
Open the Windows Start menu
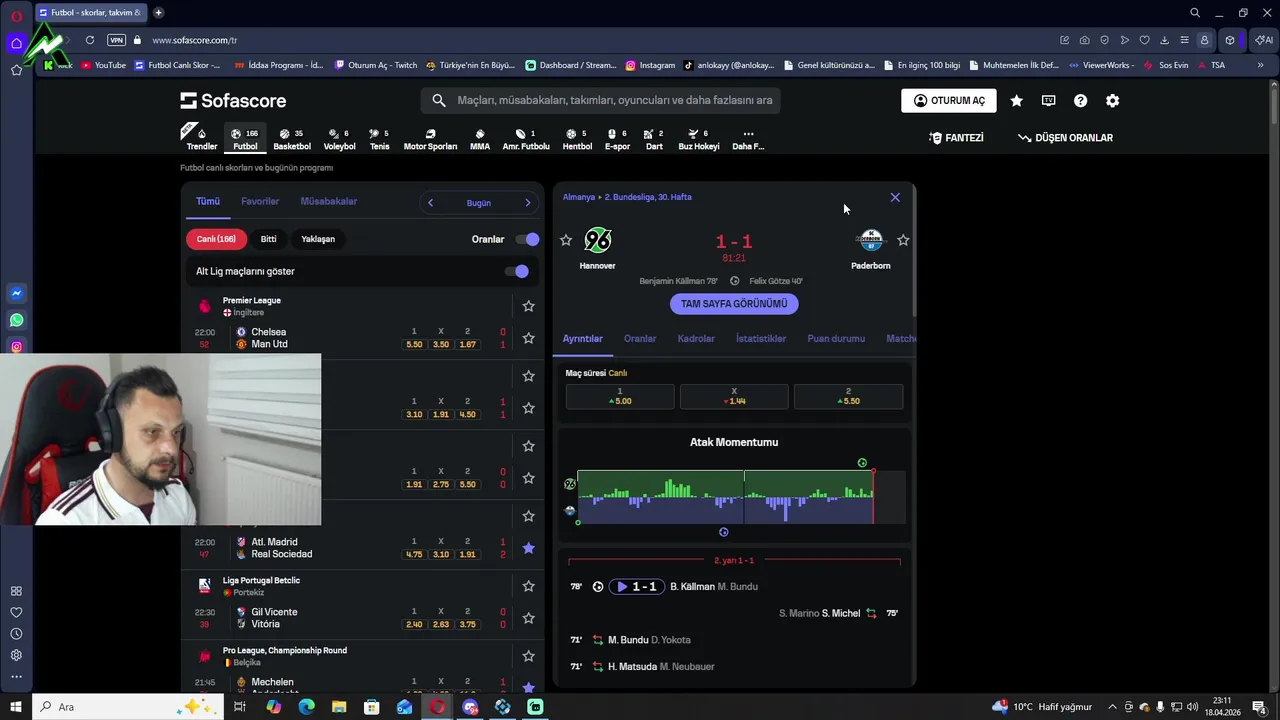16,707
